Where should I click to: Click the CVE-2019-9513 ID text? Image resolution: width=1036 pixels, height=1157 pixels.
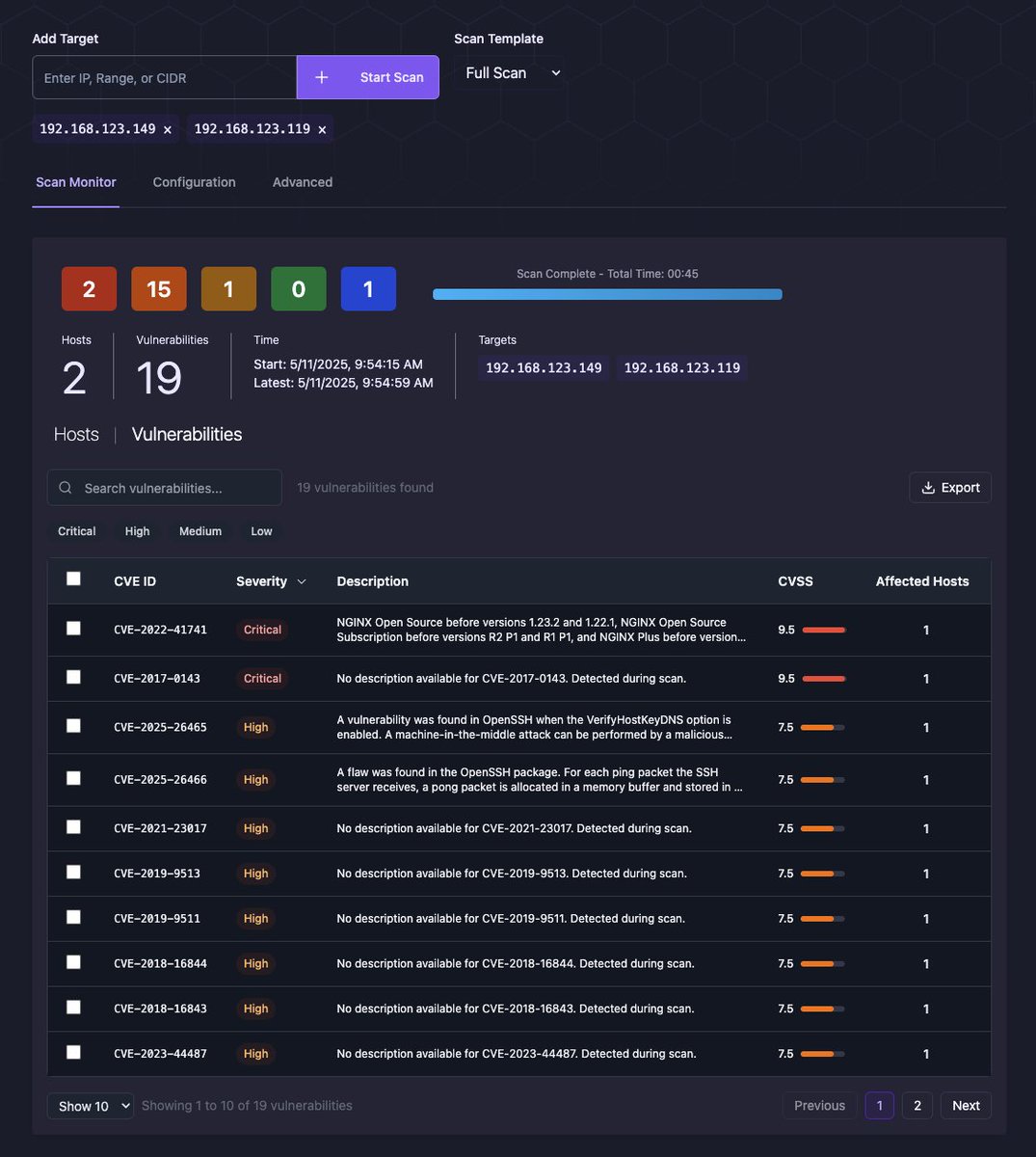(157, 874)
